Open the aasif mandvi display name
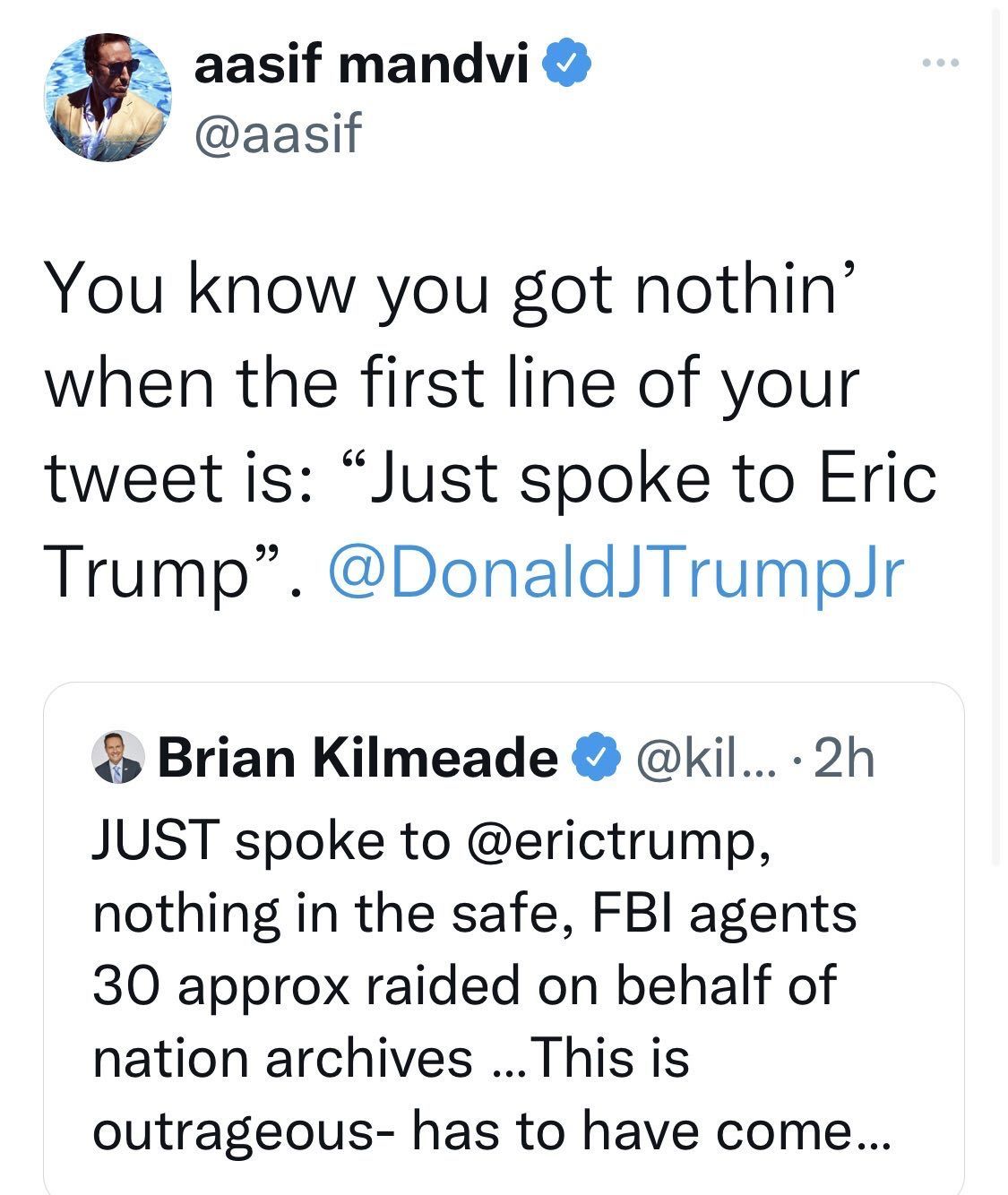This screenshot has width=1008, height=1195. click(x=361, y=65)
